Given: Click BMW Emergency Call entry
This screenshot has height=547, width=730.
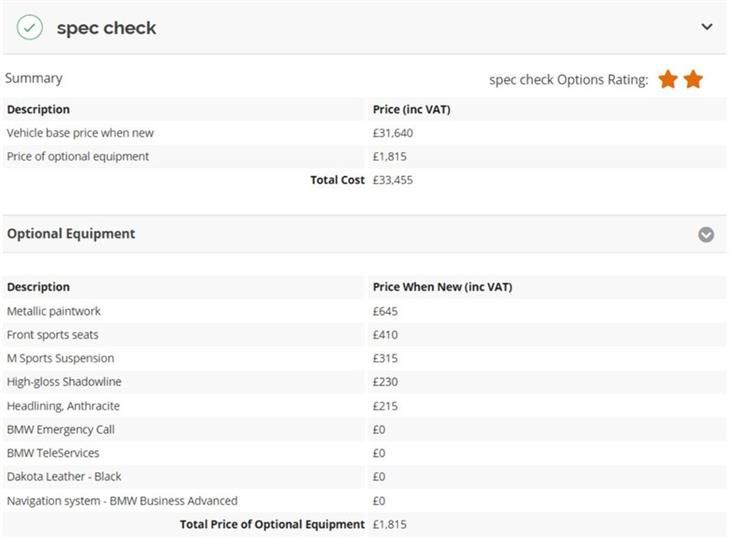Looking at the screenshot, I should pyautogui.click(x=61, y=430).
